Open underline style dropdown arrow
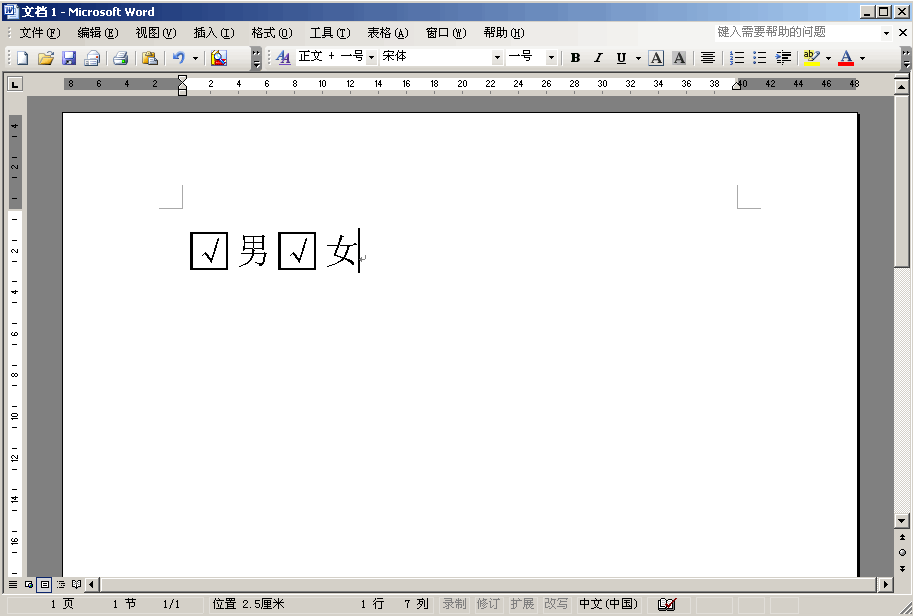Image resolution: width=913 pixels, height=616 pixels. click(638, 58)
